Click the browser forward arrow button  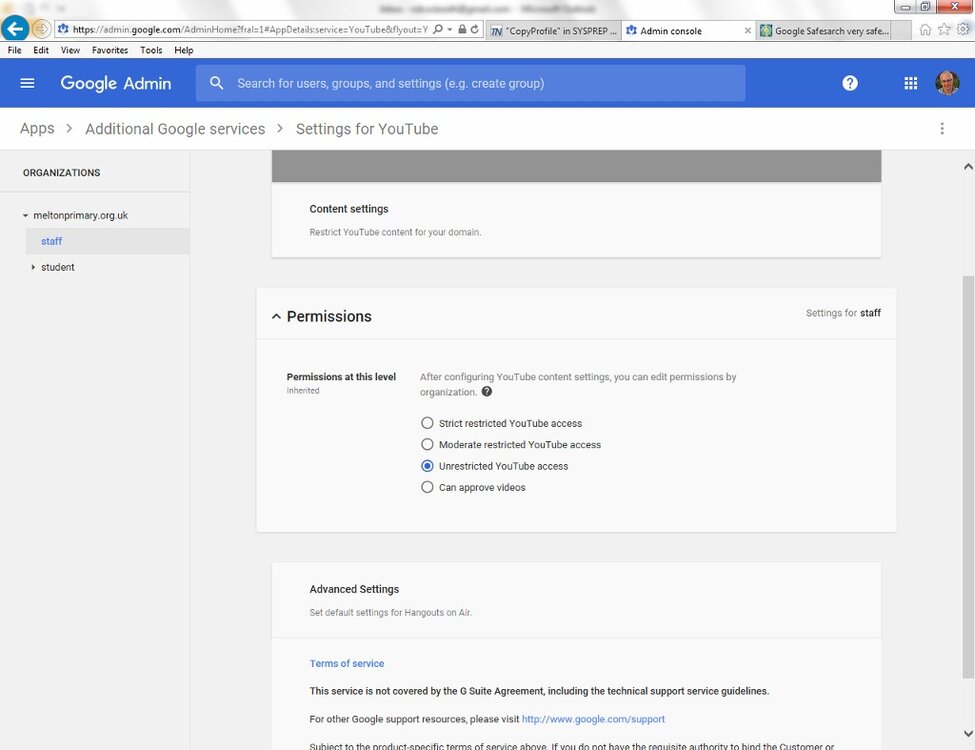(41, 29)
